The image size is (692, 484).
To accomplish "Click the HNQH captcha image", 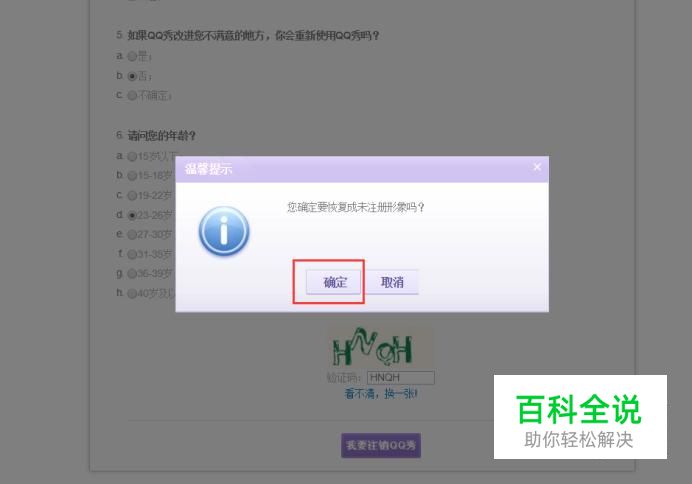I will (380, 347).
